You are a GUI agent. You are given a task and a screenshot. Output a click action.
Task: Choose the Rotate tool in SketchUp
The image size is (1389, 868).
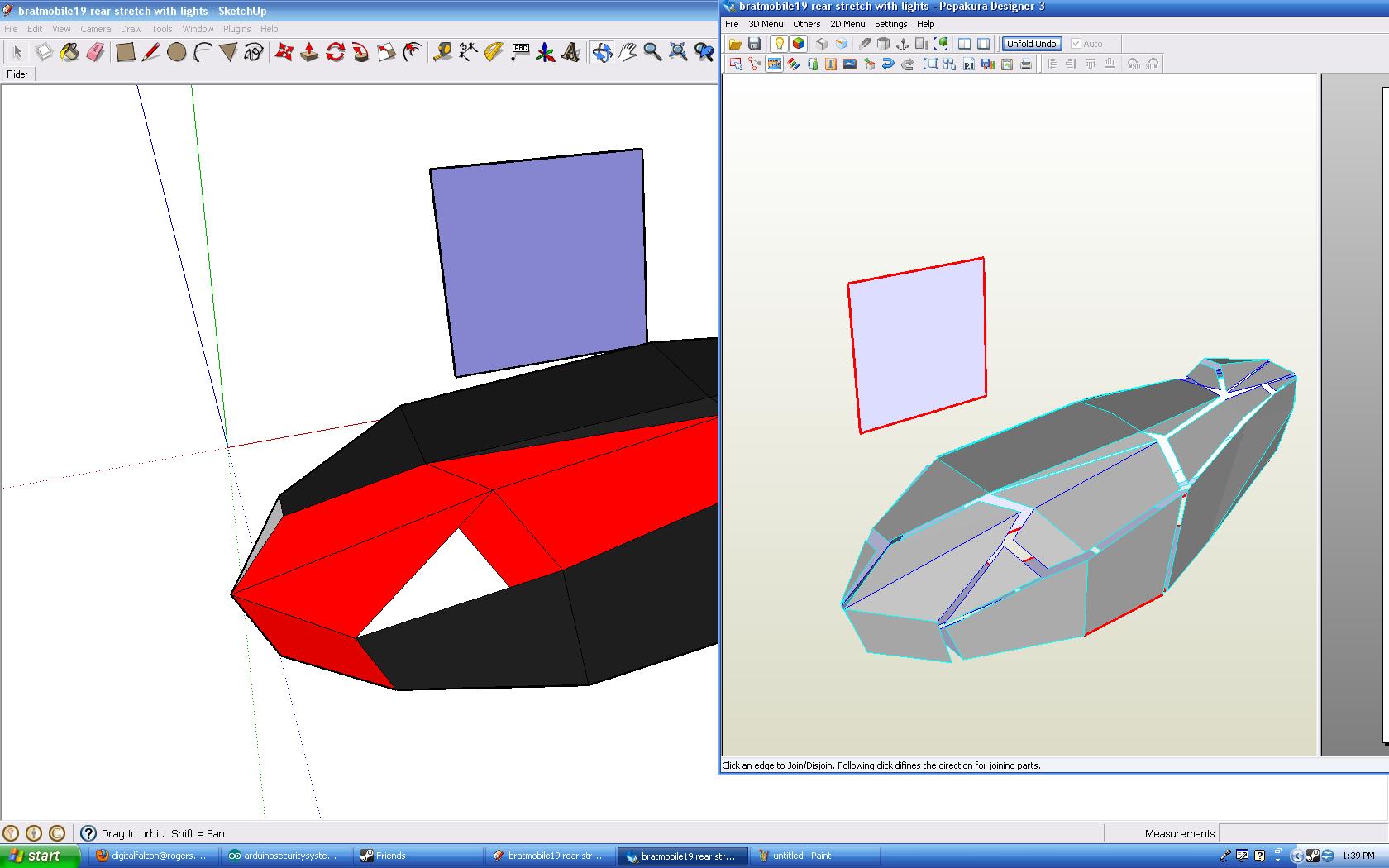point(335,53)
